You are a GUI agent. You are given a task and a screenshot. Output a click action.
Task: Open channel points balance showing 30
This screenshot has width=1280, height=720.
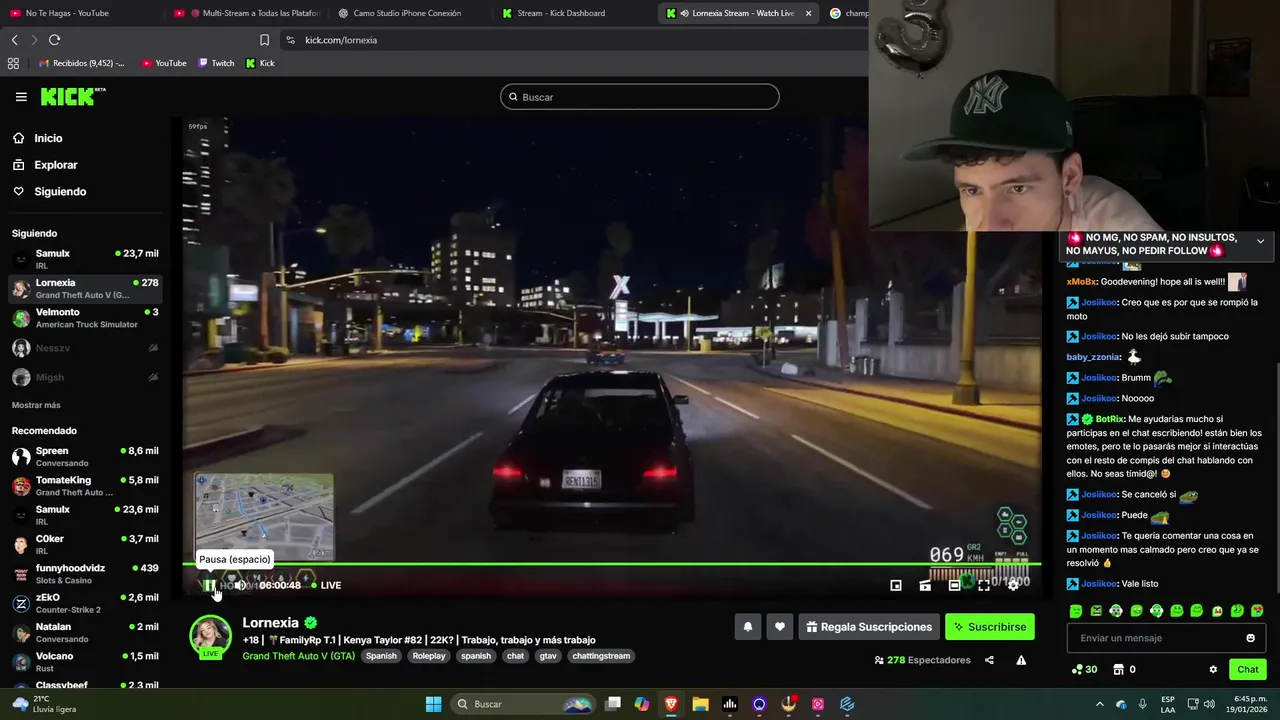click(1084, 669)
